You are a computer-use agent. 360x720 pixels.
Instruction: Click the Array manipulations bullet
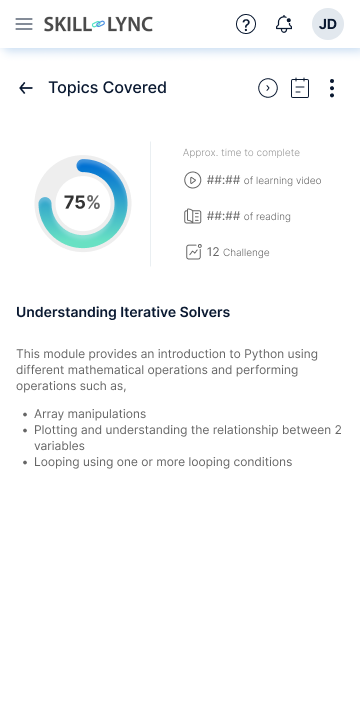click(x=90, y=414)
